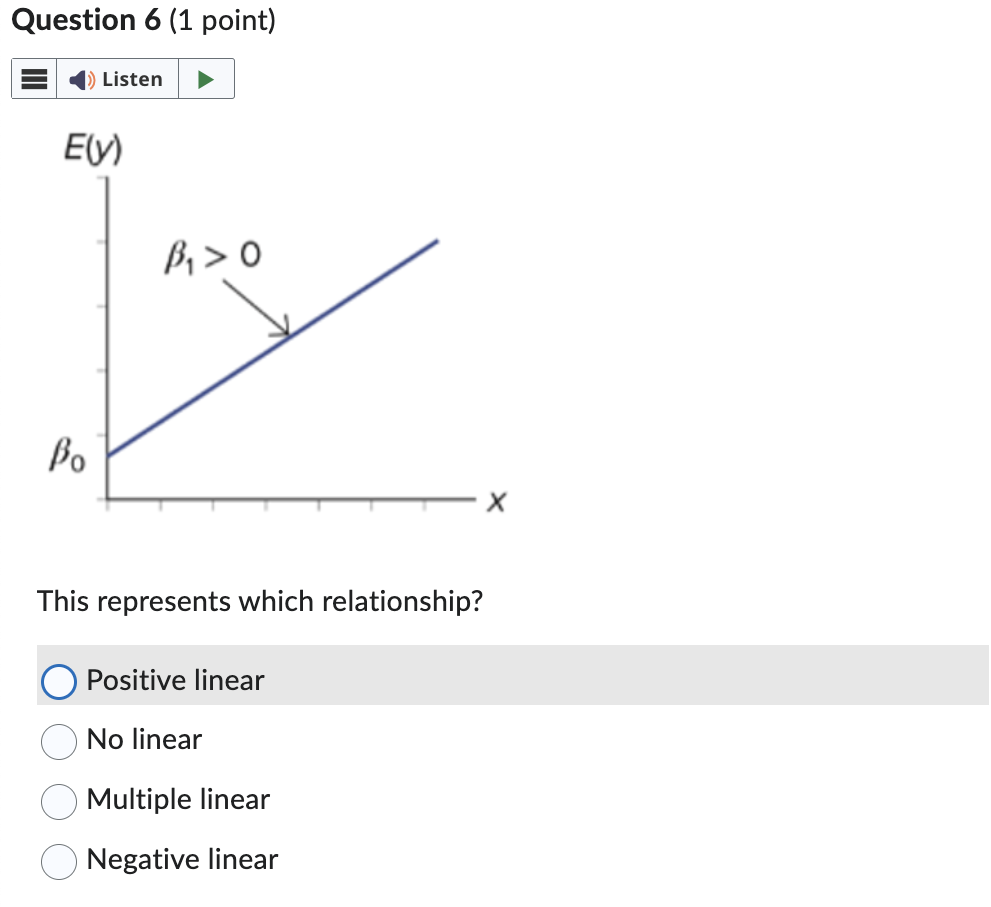The width and height of the screenshot is (991, 907).
Task: Click the Question 6 heading
Action: tap(141, 20)
